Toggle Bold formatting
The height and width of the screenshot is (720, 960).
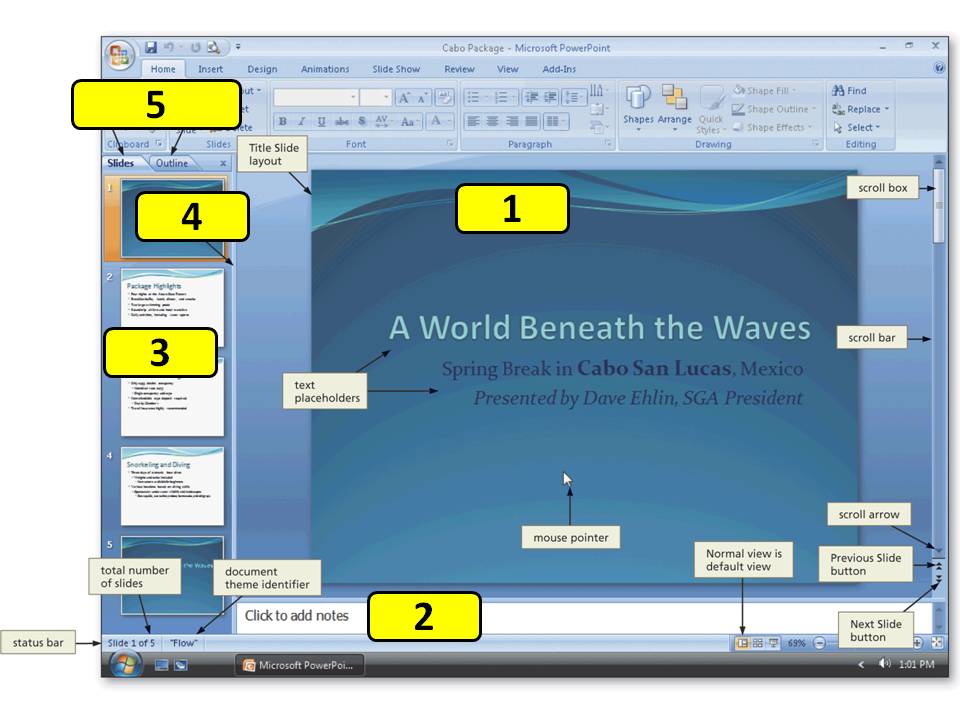(x=283, y=121)
